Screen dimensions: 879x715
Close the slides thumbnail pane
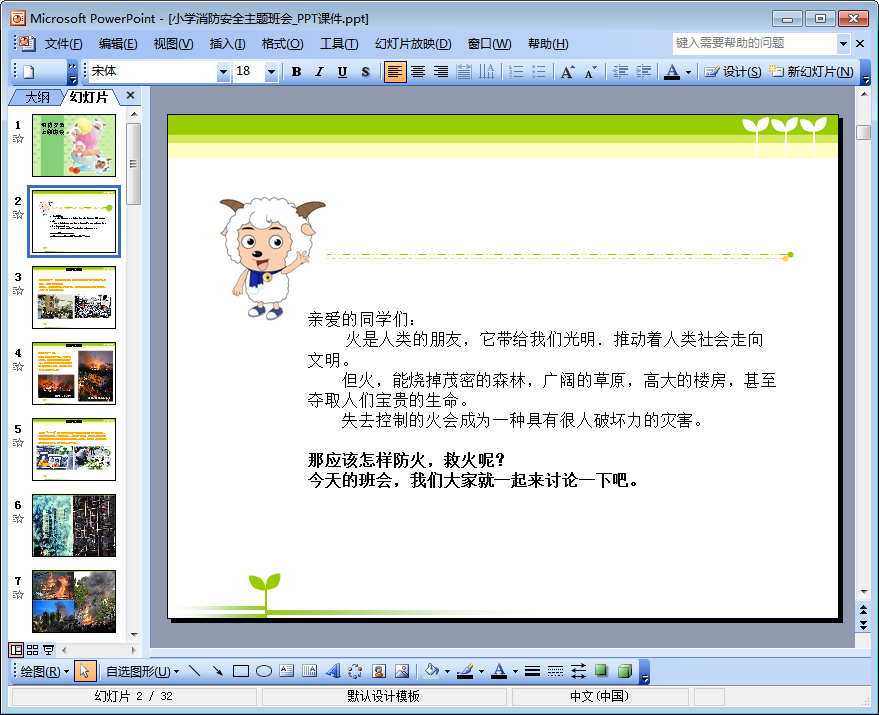point(131,95)
